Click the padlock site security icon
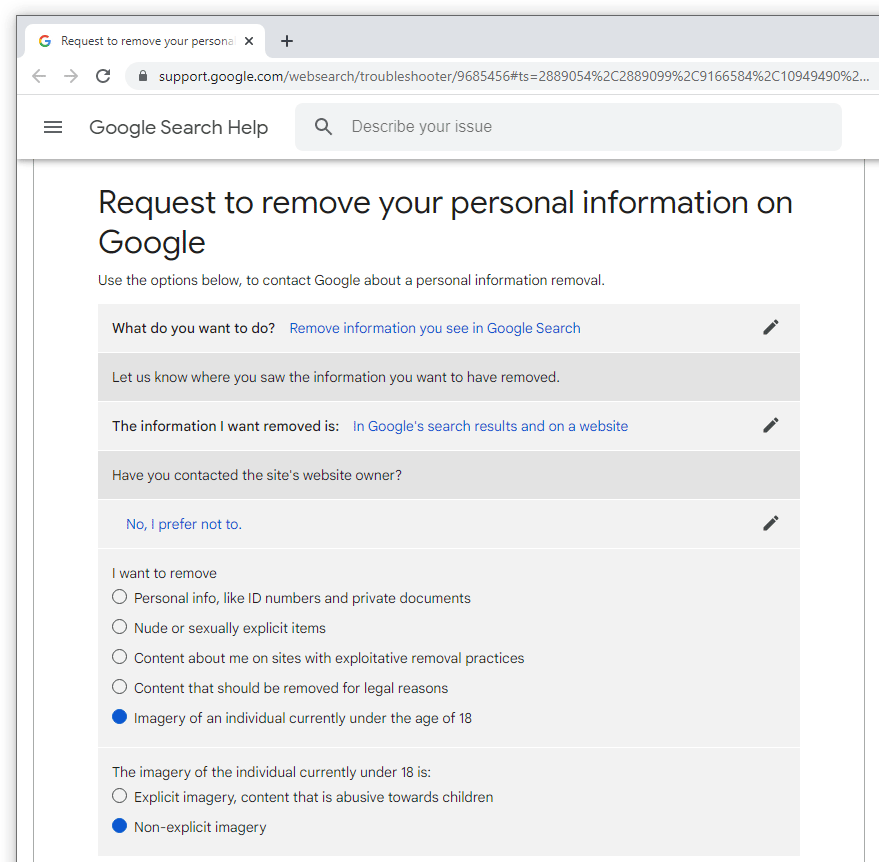Viewport: 879px width, 862px height. [x=143, y=76]
